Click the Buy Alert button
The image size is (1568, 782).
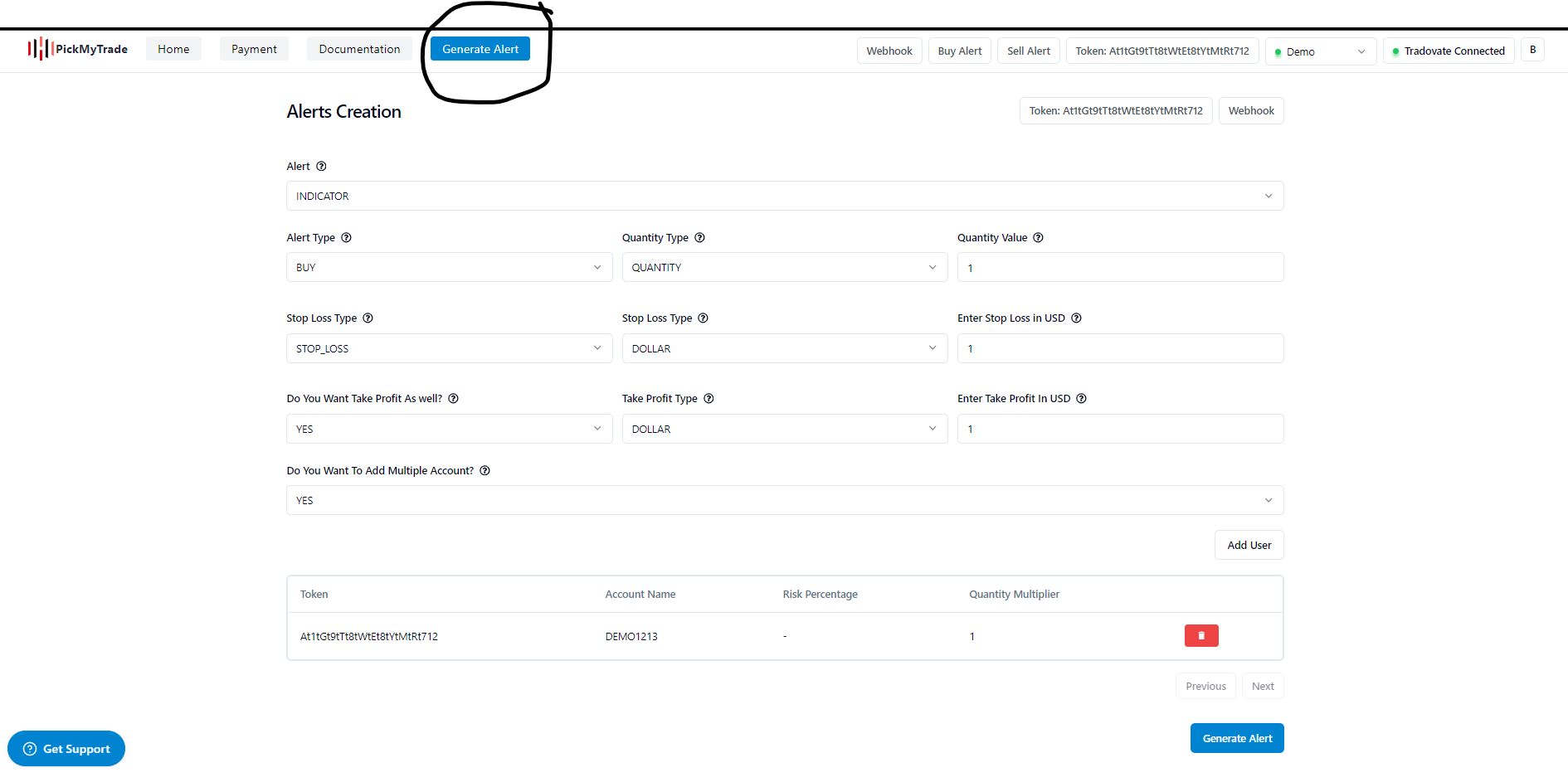960,51
